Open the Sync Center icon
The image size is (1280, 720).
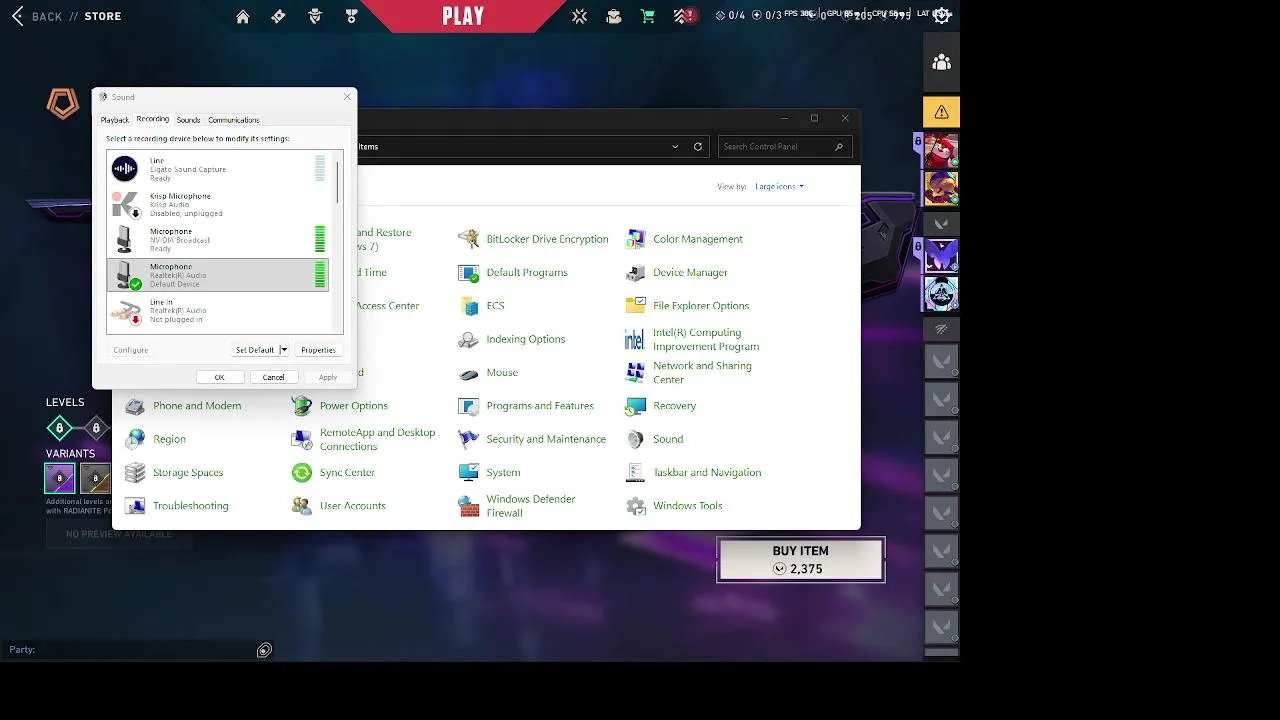(302, 472)
